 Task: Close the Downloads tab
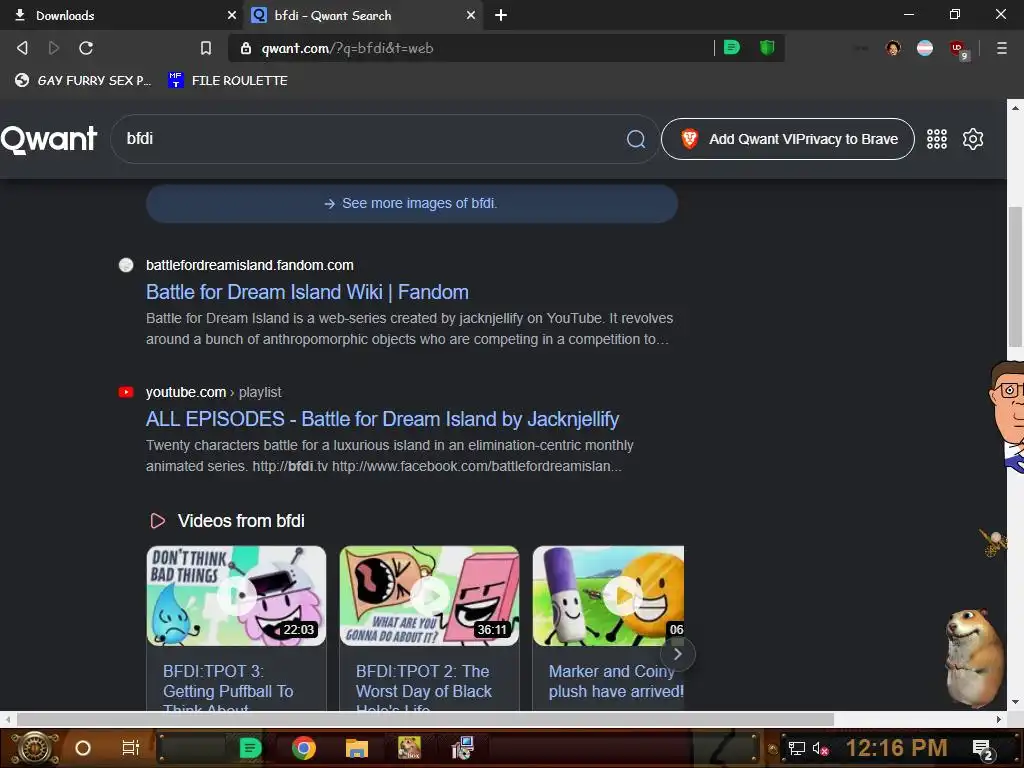pyautogui.click(x=232, y=15)
